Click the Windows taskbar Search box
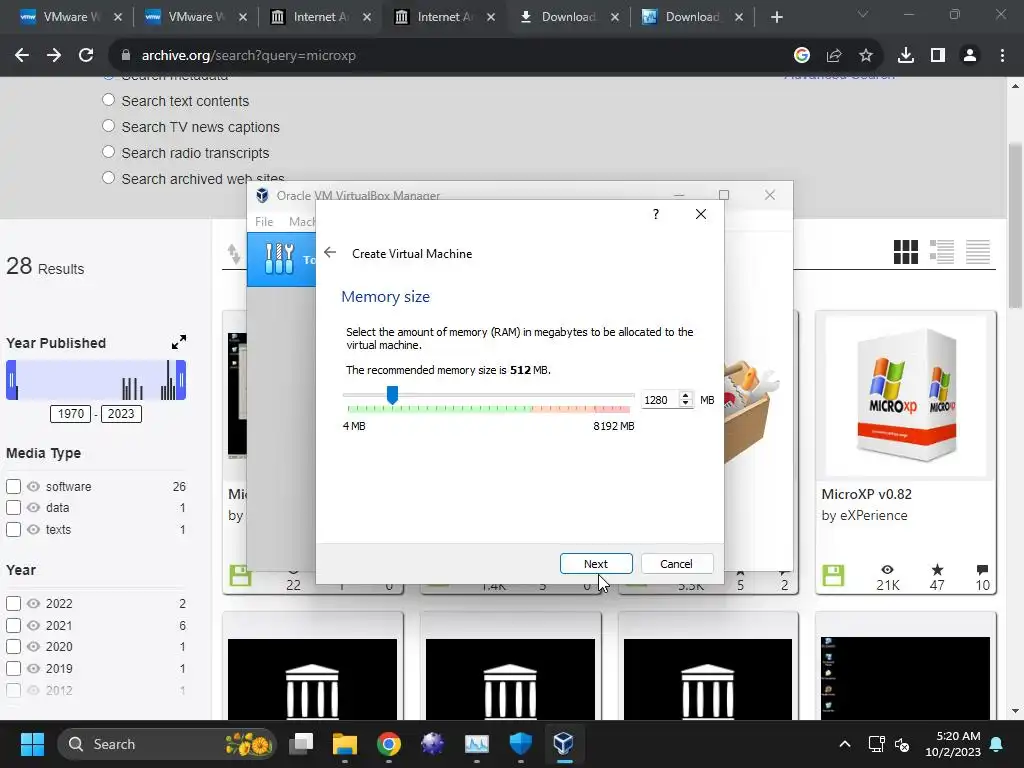The image size is (1024, 768). (167, 744)
